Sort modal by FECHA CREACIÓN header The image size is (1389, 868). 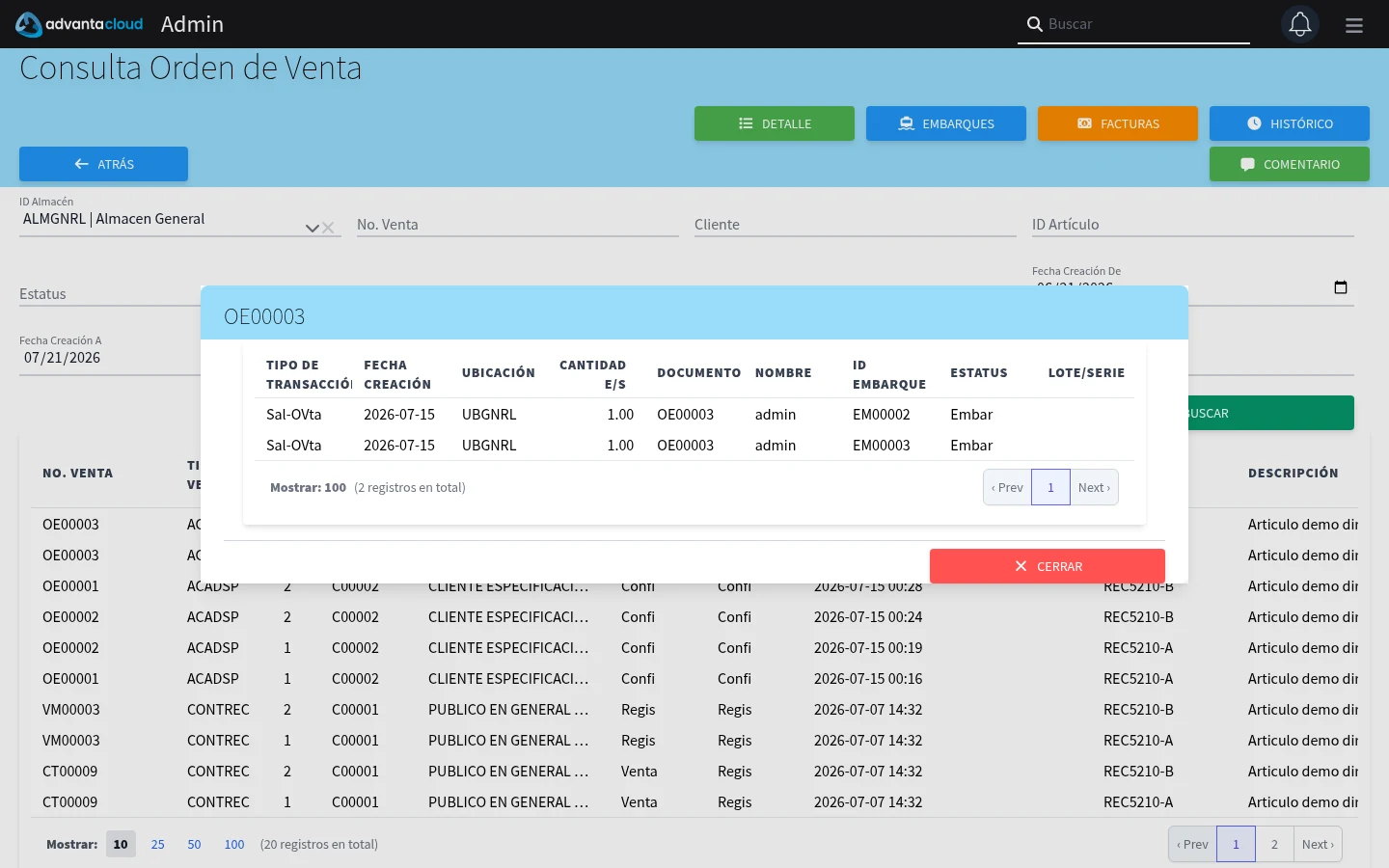pos(397,374)
